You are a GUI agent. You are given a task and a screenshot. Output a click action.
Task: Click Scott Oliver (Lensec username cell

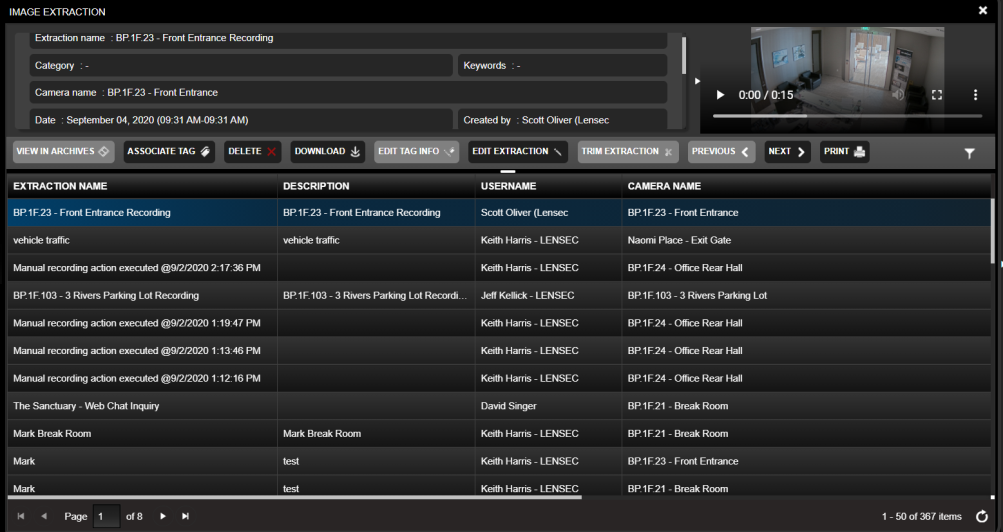click(x=548, y=212)
